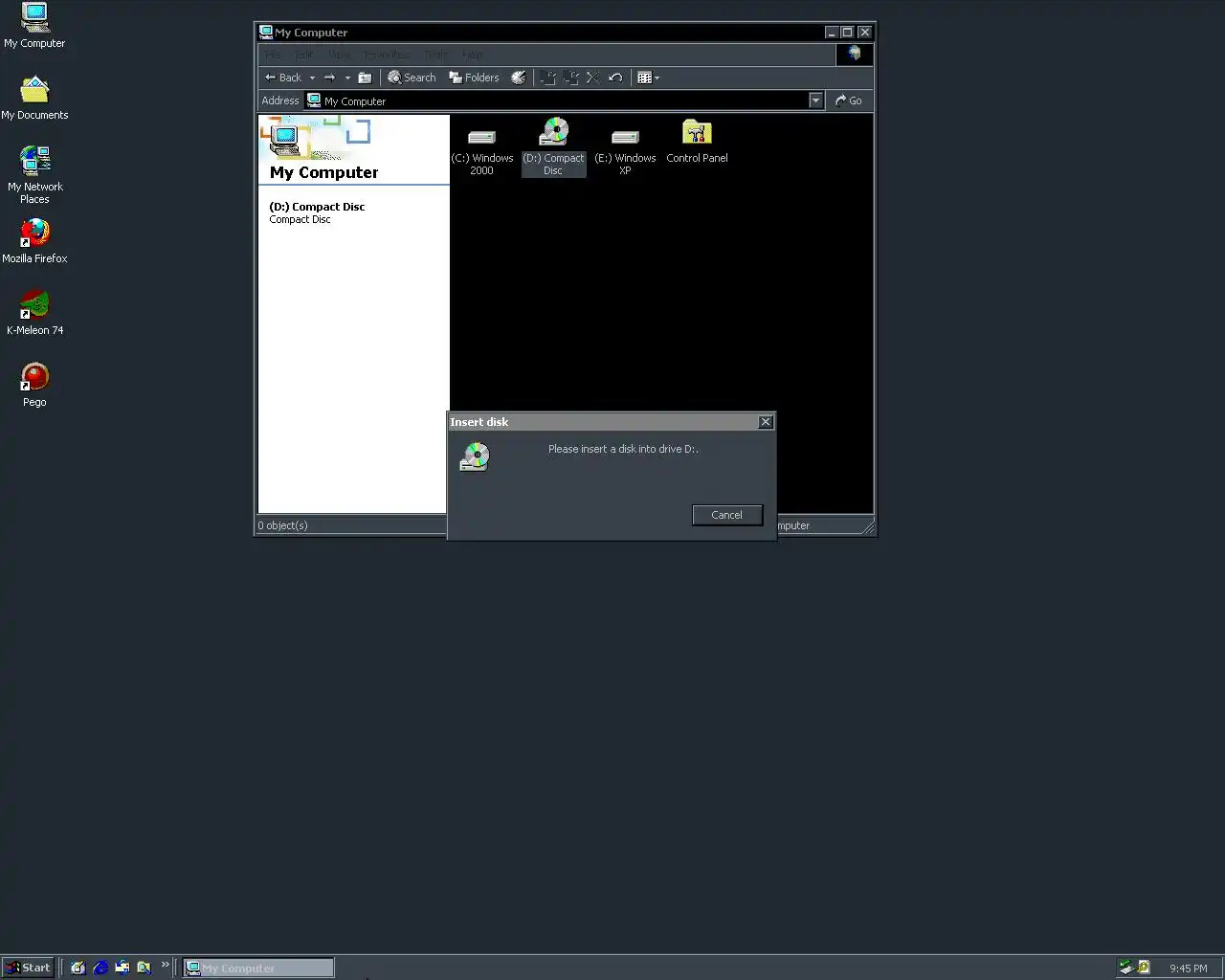Click the 9:45 PM taskbar clock
1225x980 pixels.
[1189, 969]
